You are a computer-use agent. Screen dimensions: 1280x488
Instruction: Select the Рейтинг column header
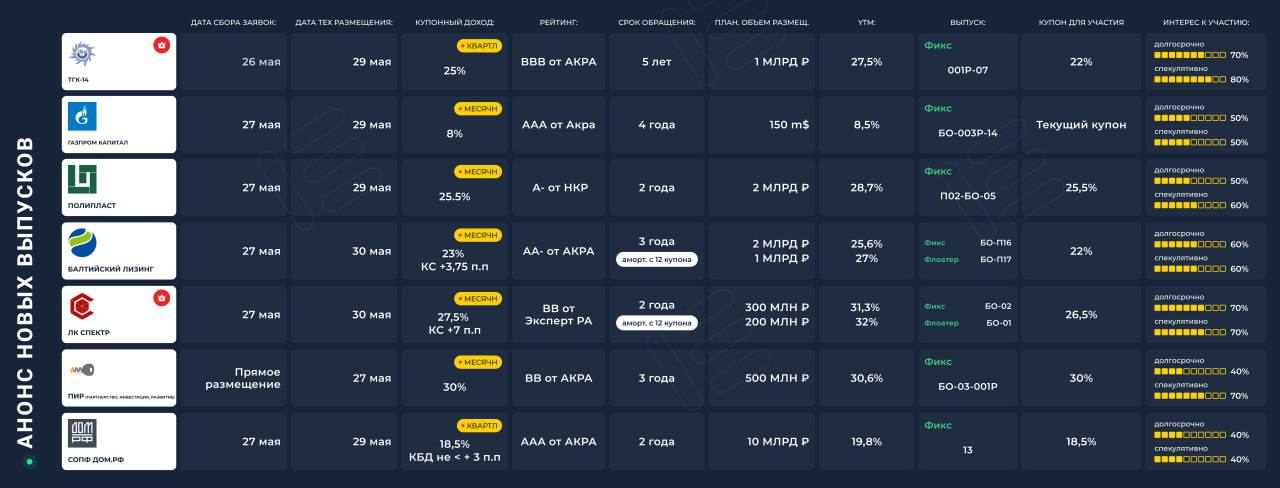pyautogui.click(x=558, y=21)
